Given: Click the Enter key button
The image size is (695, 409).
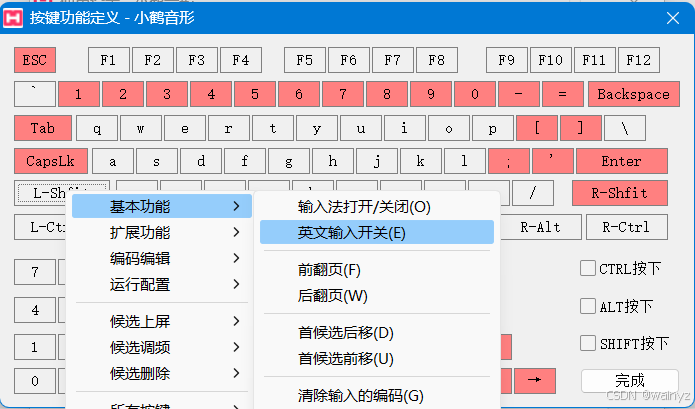Looking at the screenshot, I should tap(621, 161).
